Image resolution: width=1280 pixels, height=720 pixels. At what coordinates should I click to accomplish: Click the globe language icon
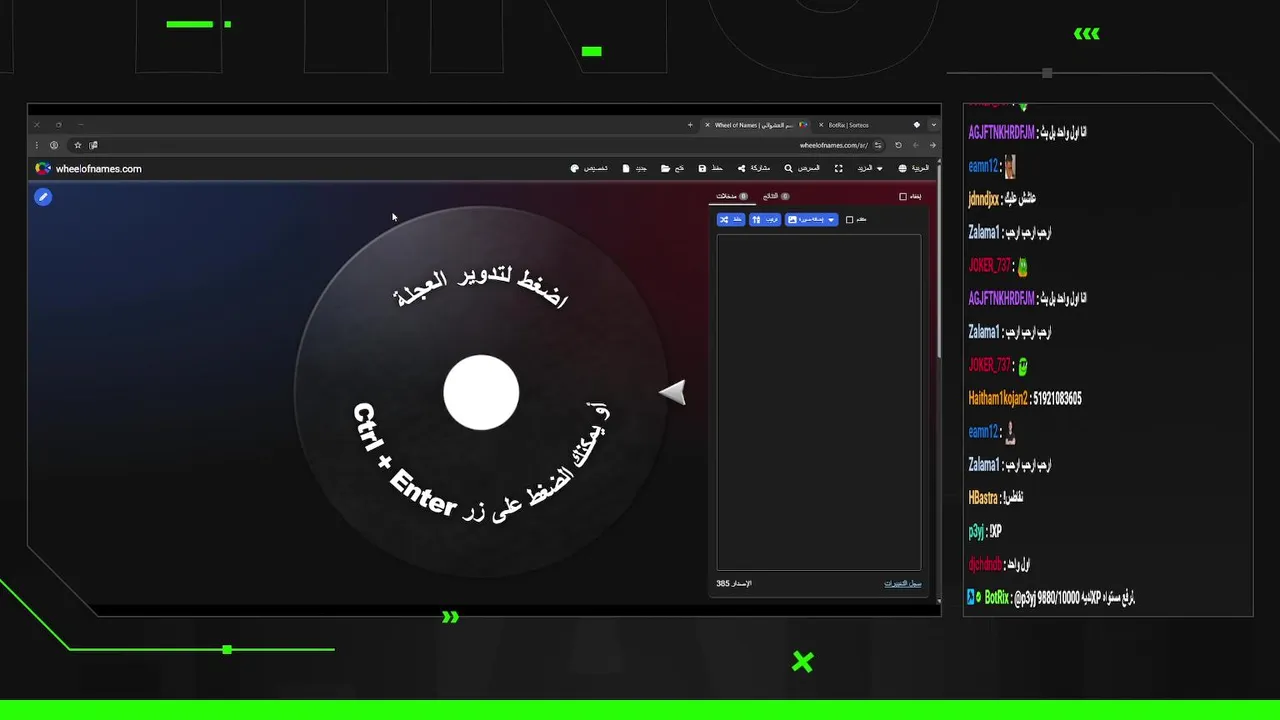coord(902,168)
